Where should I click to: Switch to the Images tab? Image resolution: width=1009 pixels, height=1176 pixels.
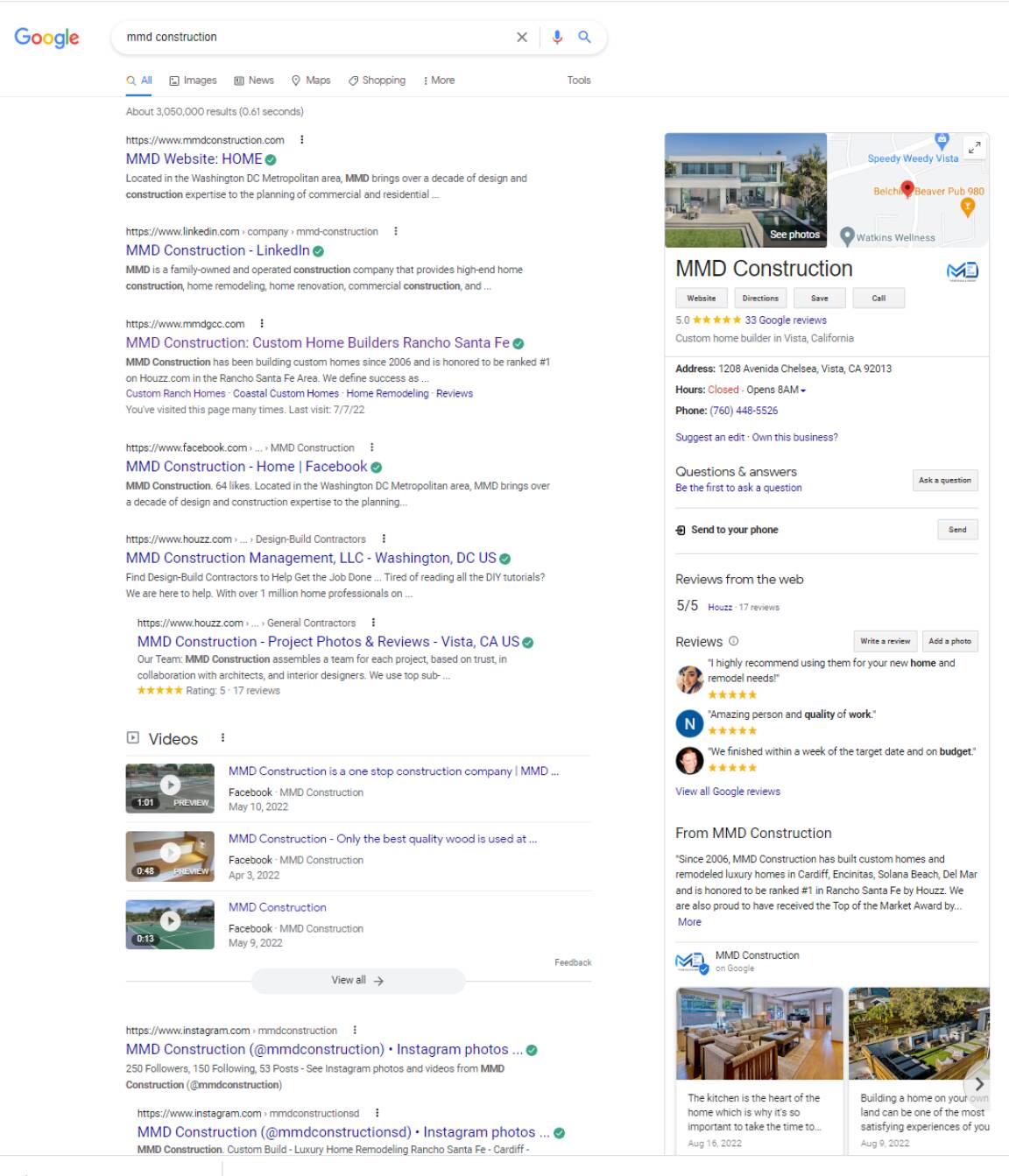click(194, 80)
